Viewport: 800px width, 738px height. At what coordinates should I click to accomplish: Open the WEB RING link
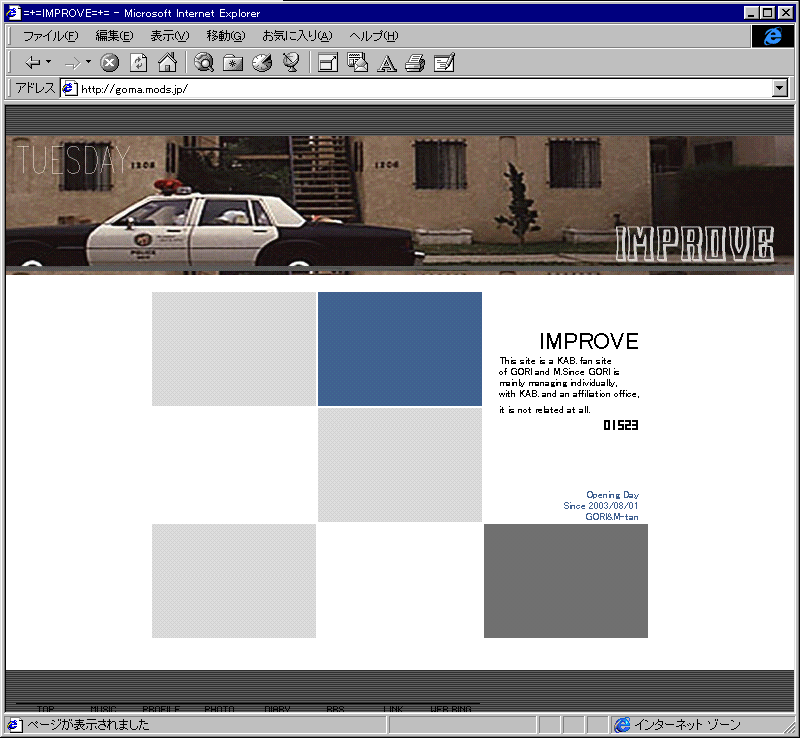coord(451,708)
